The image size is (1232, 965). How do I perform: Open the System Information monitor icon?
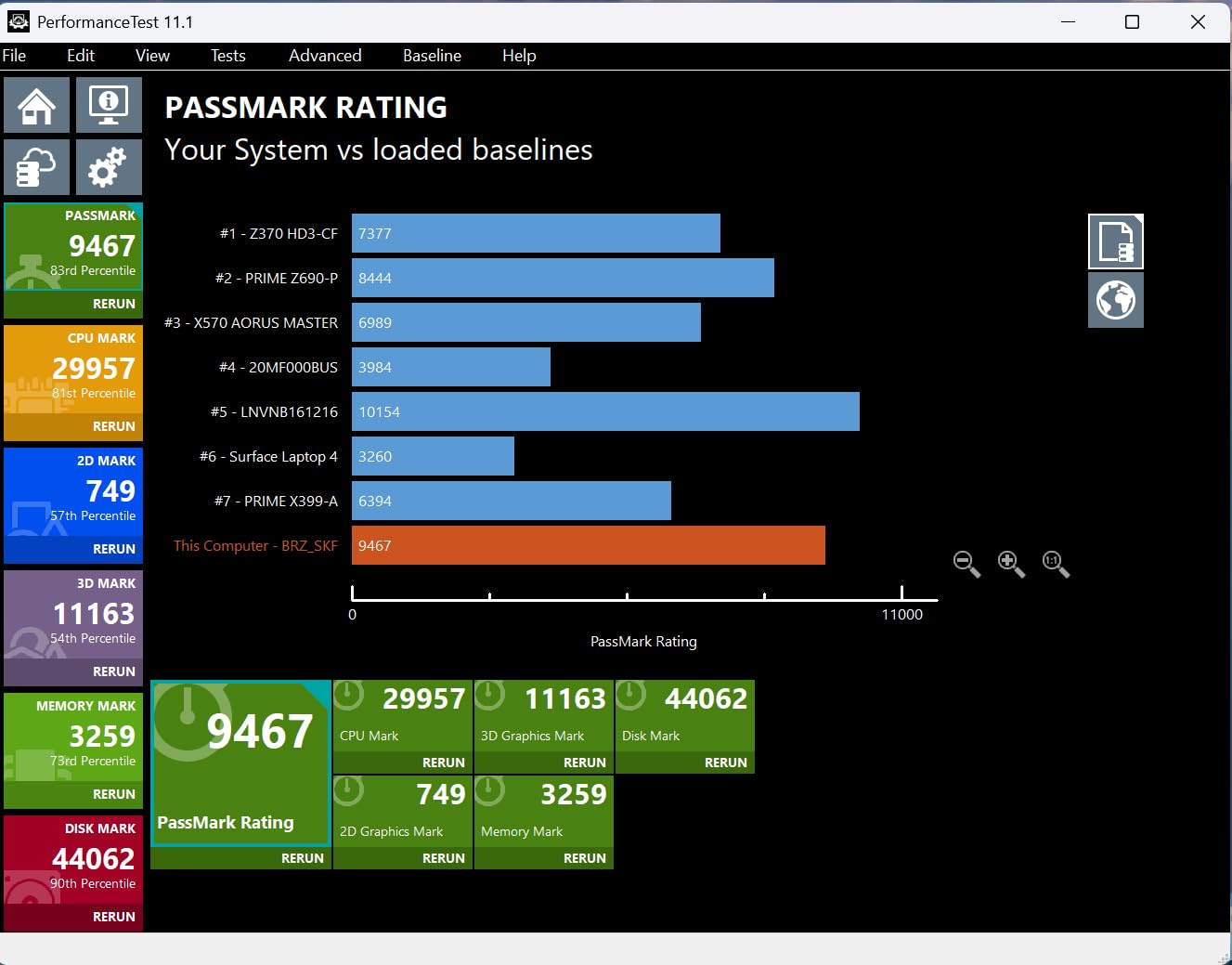point(109,105)
